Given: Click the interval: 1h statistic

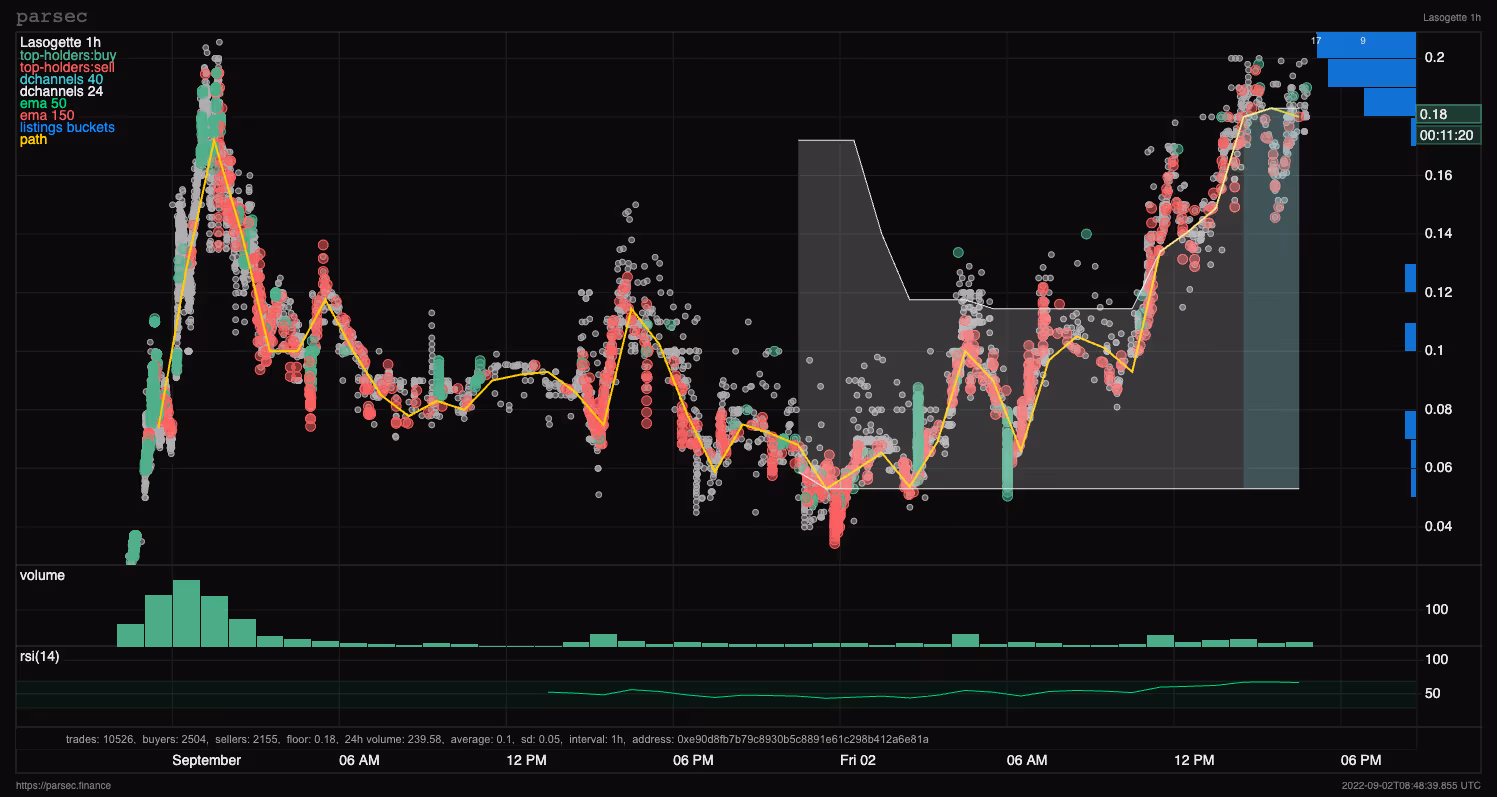Looking at the screenshot, I should 598,739.
